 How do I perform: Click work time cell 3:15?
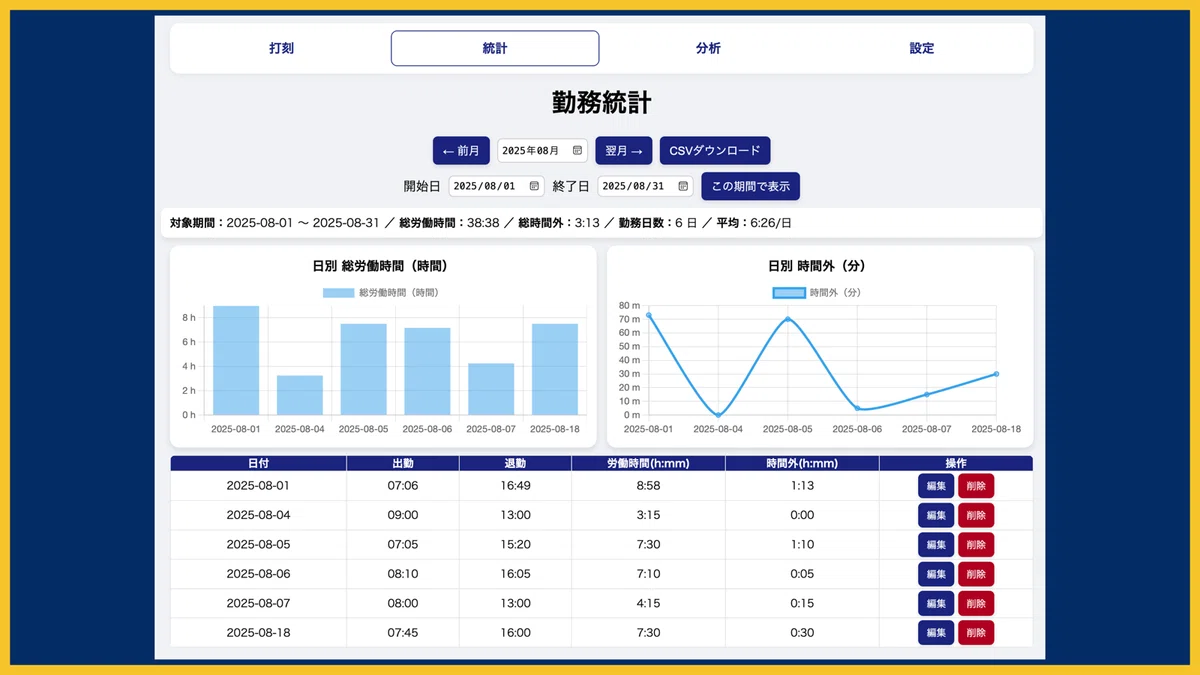[x=649, y=516]
